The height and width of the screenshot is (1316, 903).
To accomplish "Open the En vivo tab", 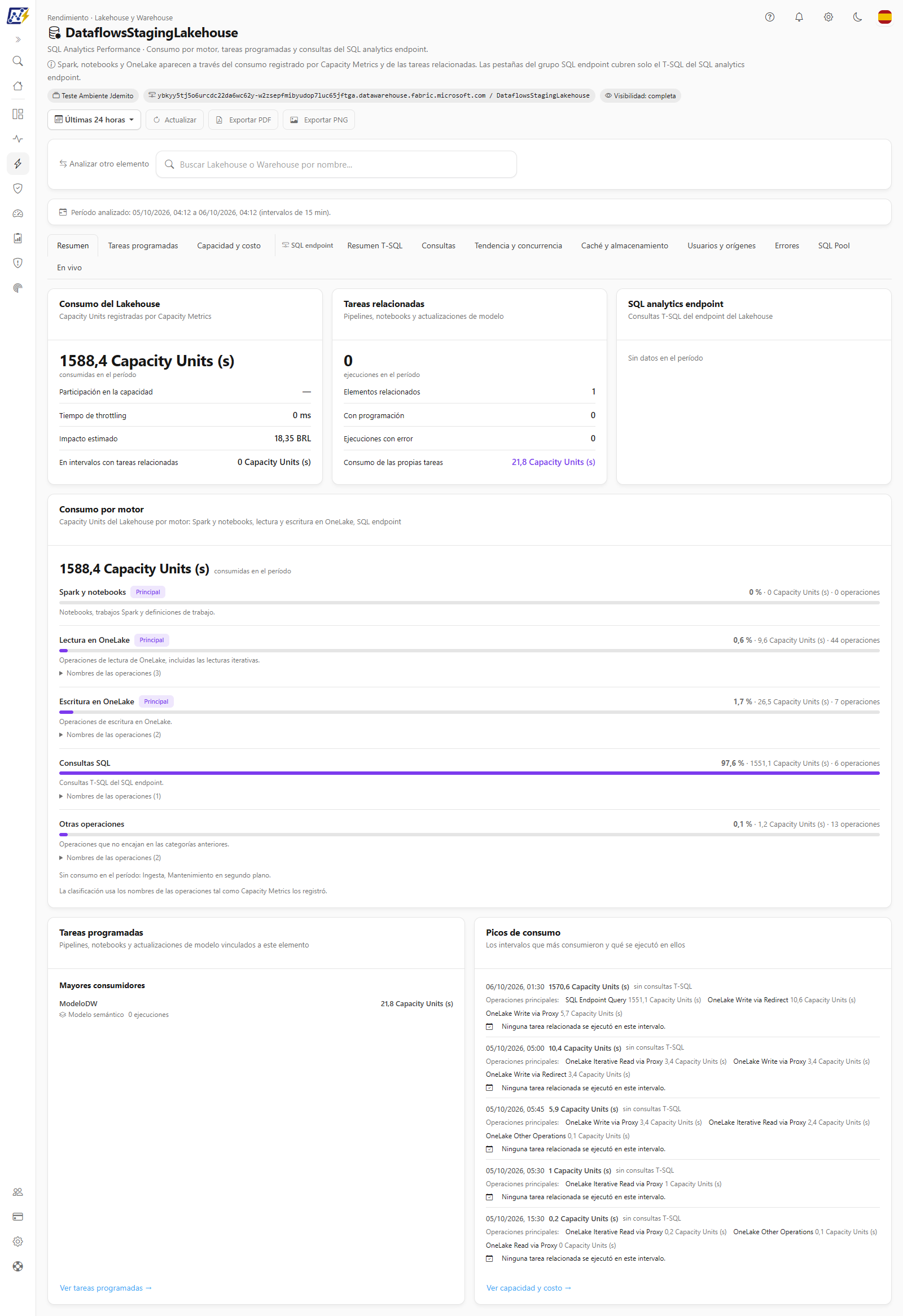I will point(69,267).
